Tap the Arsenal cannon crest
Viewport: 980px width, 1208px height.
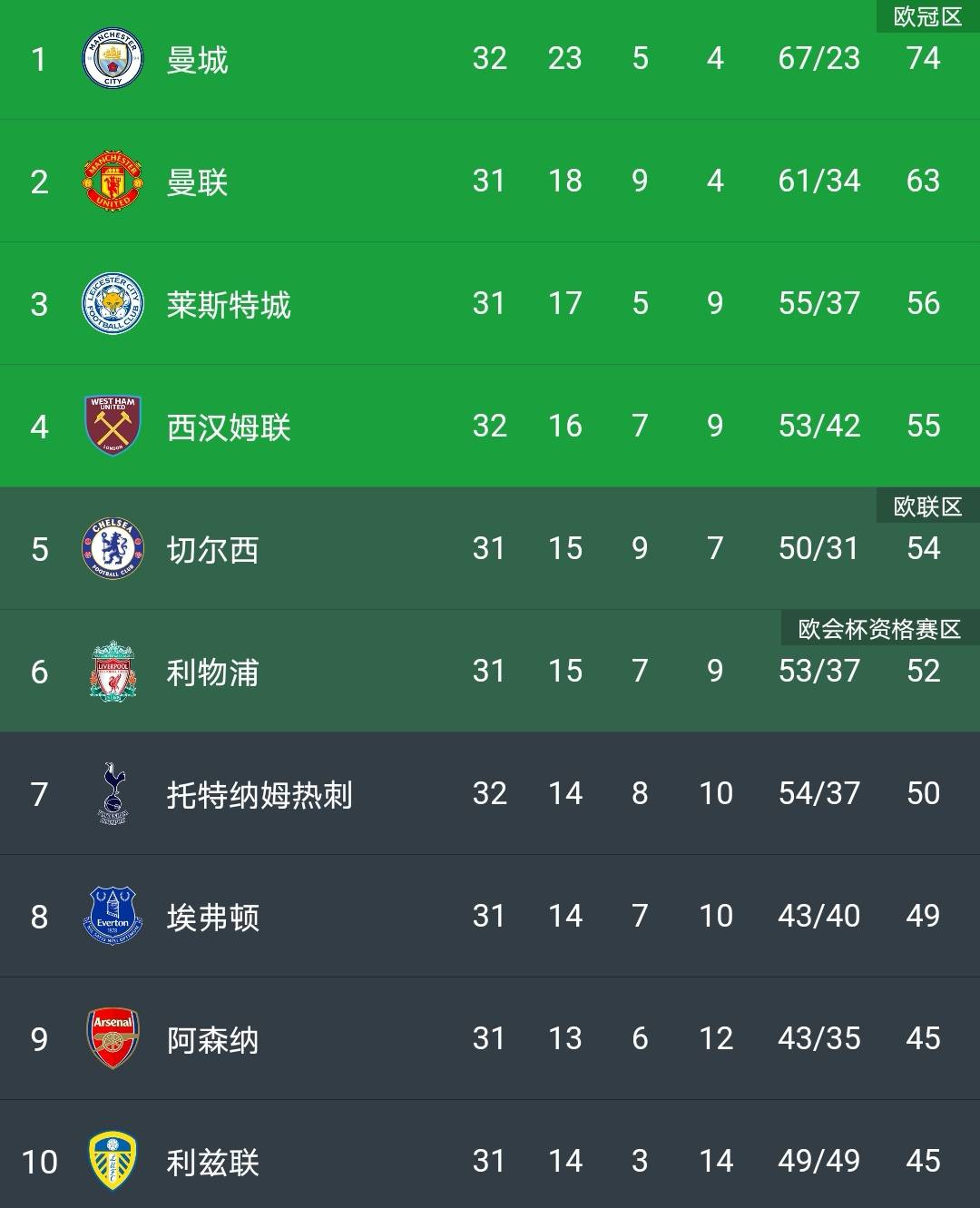click(x=113, y=1038)
